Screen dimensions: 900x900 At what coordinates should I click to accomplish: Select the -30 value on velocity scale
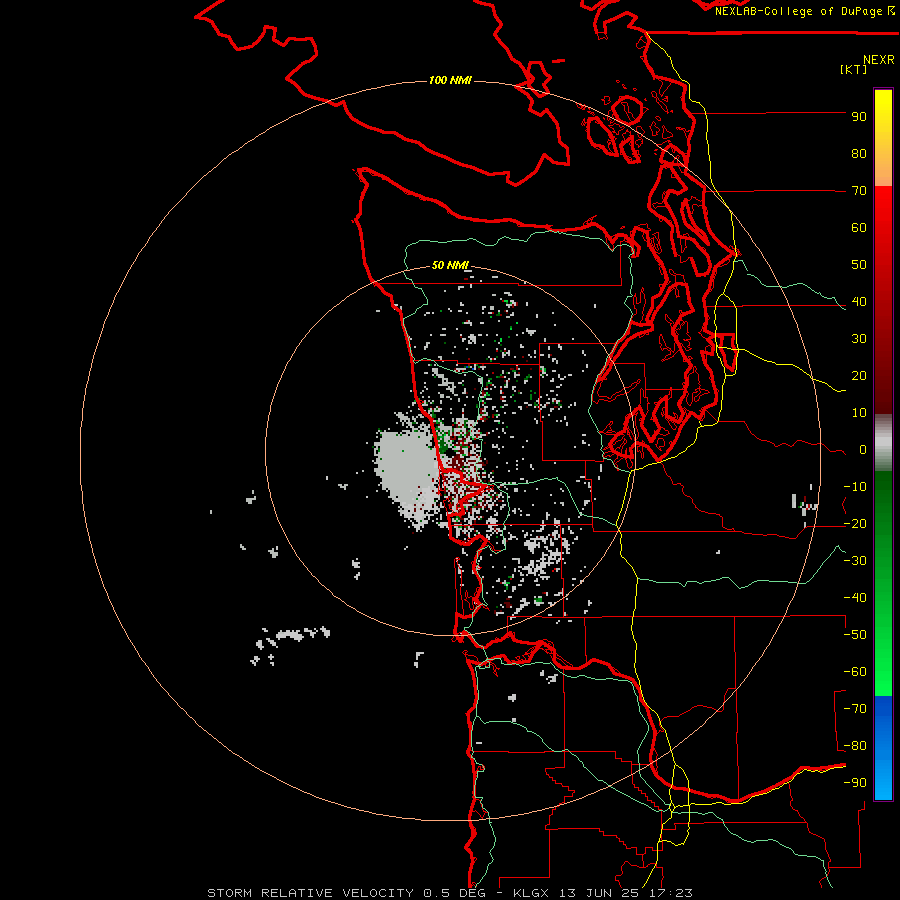[x=855, y=561]
